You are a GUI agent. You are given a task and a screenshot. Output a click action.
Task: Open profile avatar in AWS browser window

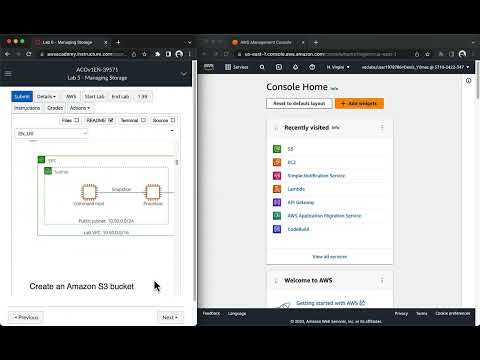(x=462, y=54)
